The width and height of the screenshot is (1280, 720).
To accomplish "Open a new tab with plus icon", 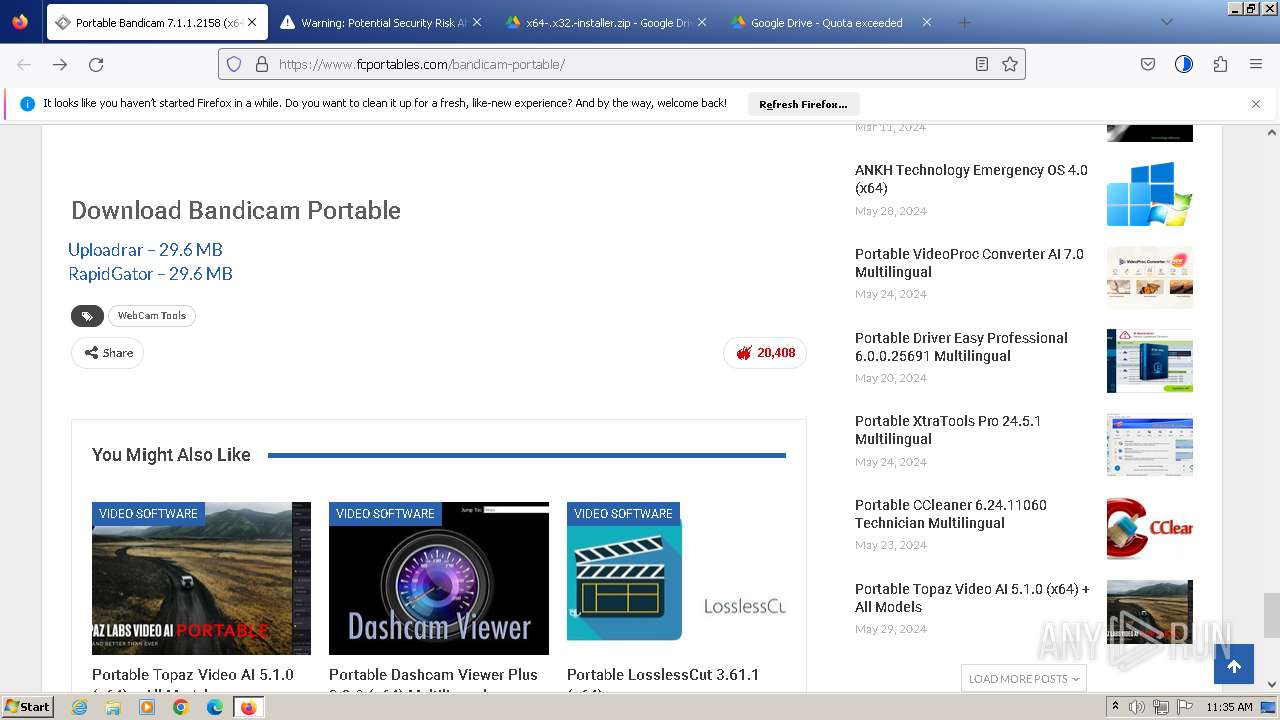I will click(964, 22).
